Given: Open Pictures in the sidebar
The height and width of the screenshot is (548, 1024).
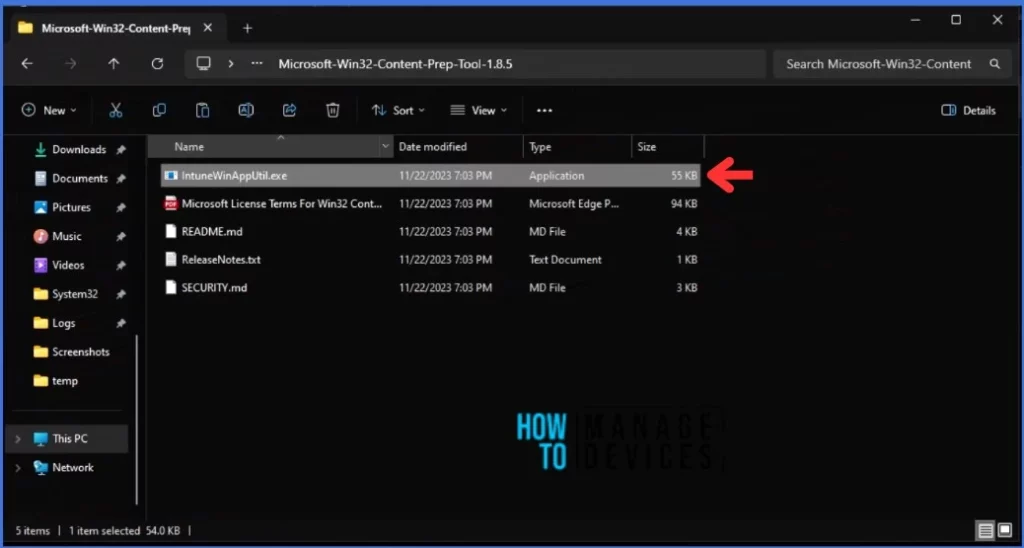Looking at the screenshot, I should [x=71, y=207].
